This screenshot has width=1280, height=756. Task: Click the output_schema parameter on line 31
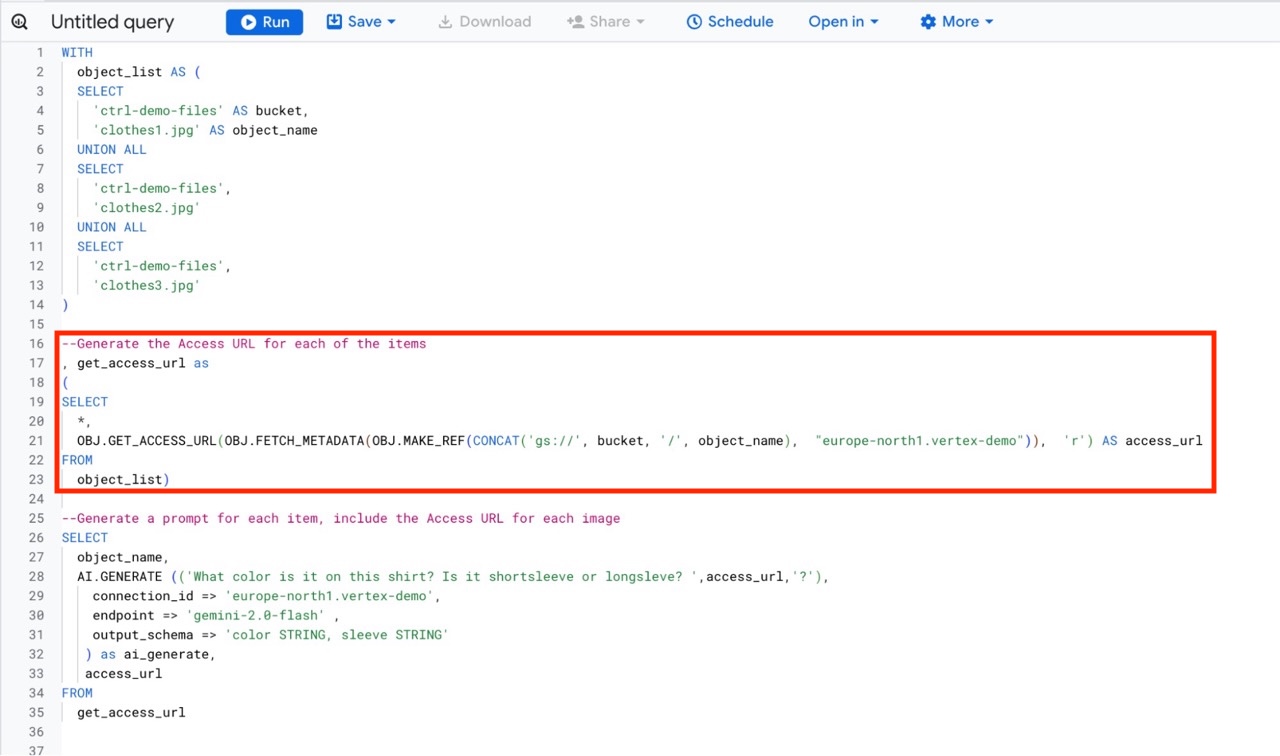[143, 635]
